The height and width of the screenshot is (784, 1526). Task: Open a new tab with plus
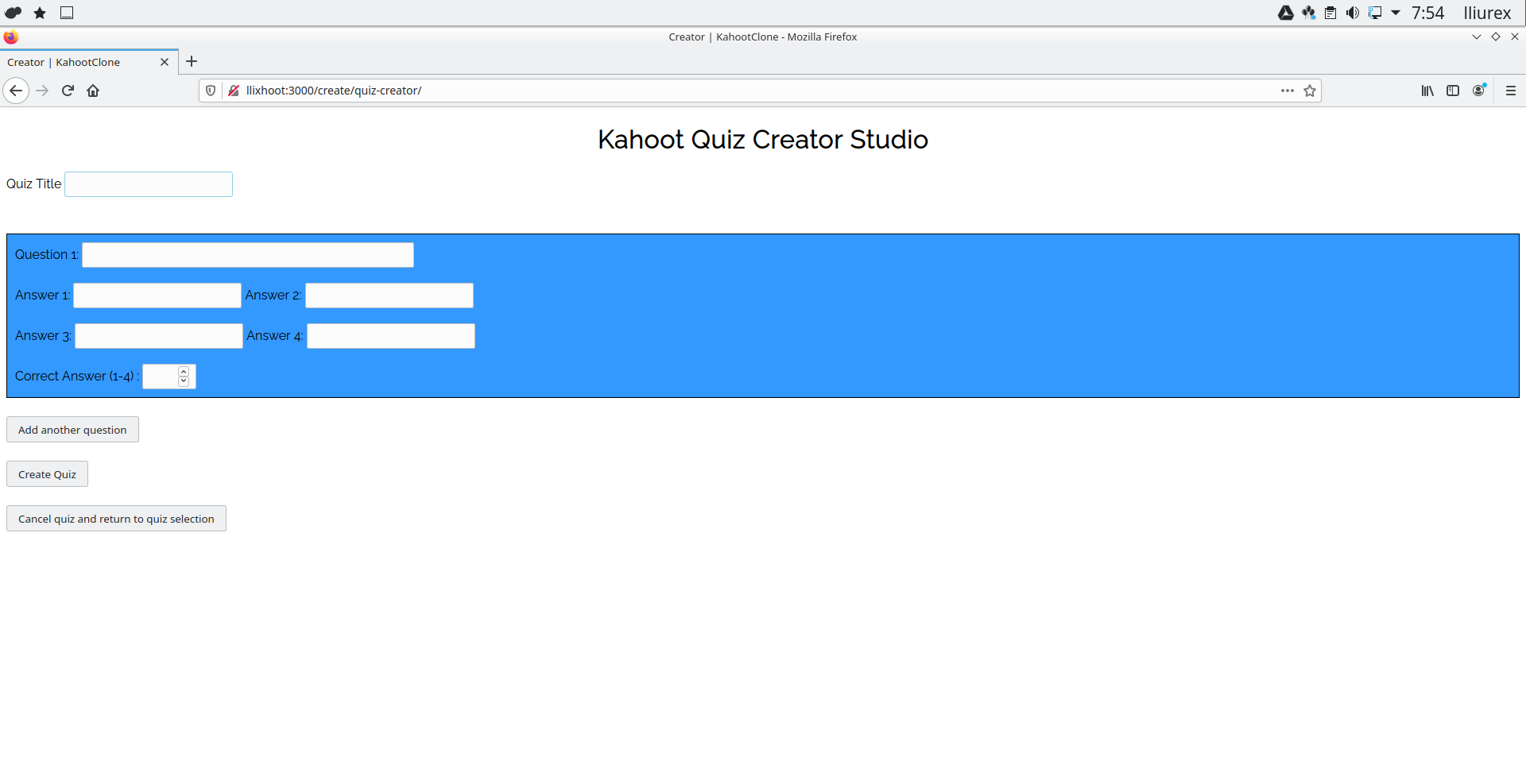(192, 61)
